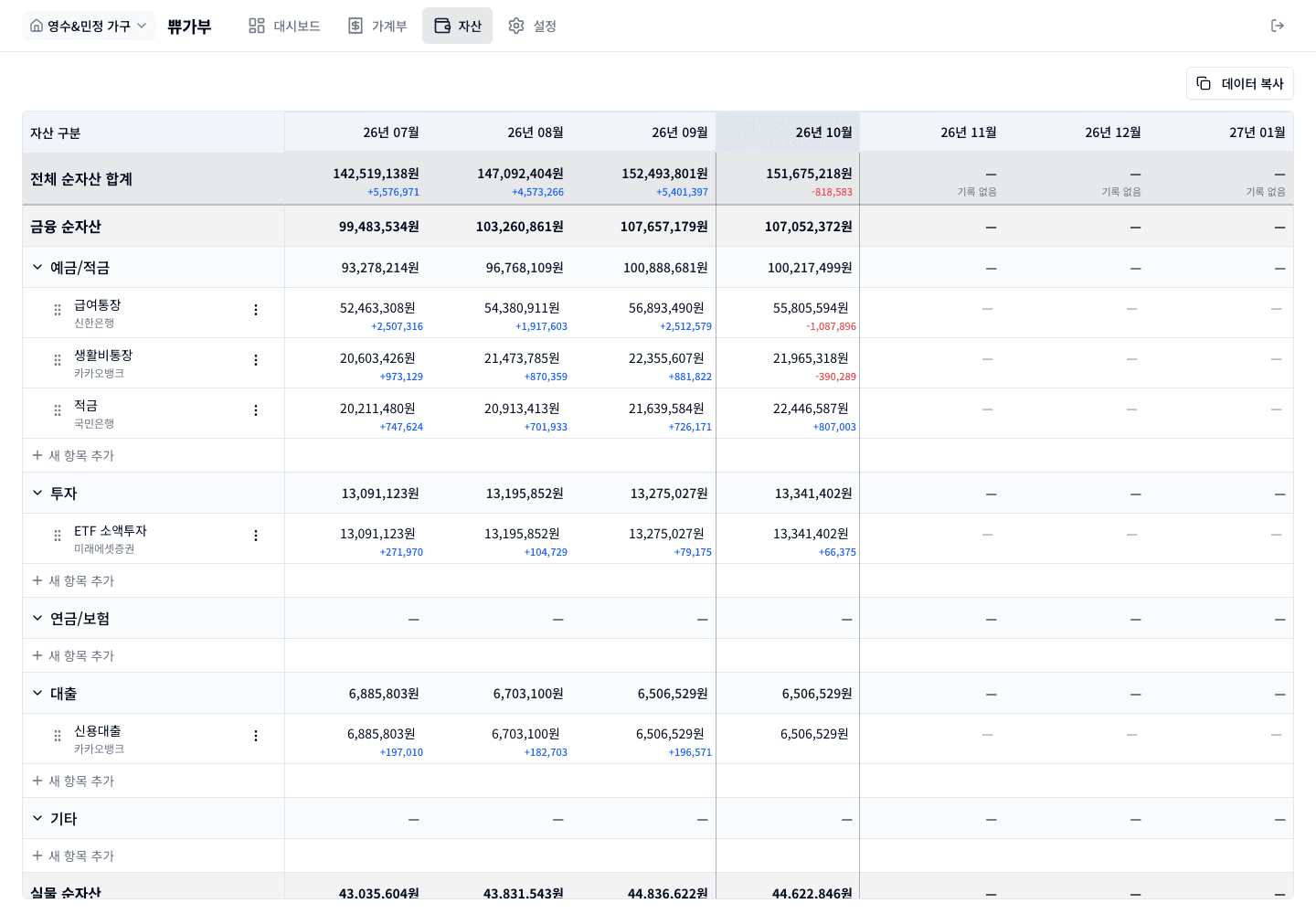The image size is (1316, 914).
Task: Click 신용대출 value 6,703,100원 for 26년 08월
Action: coord(525,734)
